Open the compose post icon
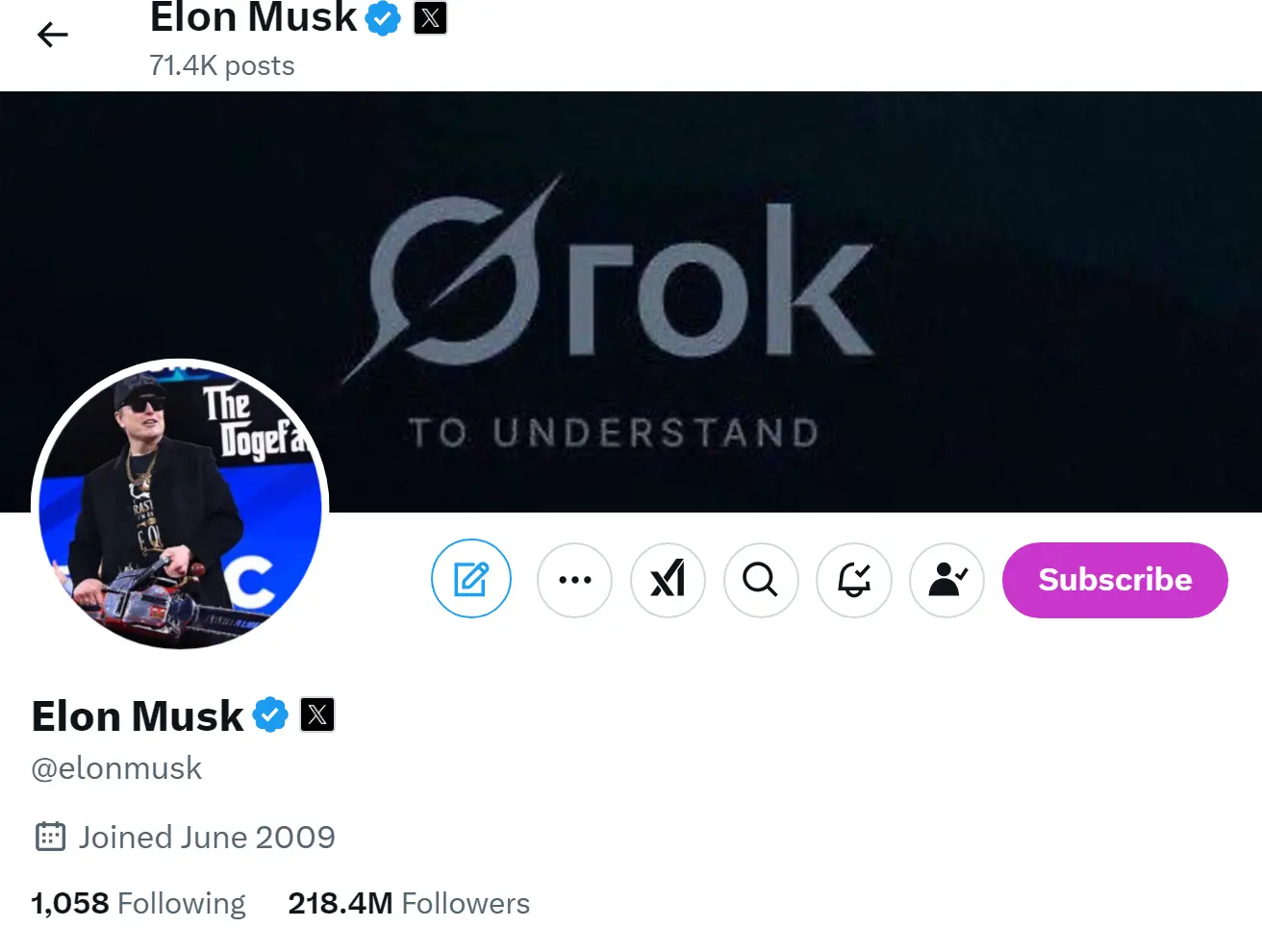 (471, 580)
